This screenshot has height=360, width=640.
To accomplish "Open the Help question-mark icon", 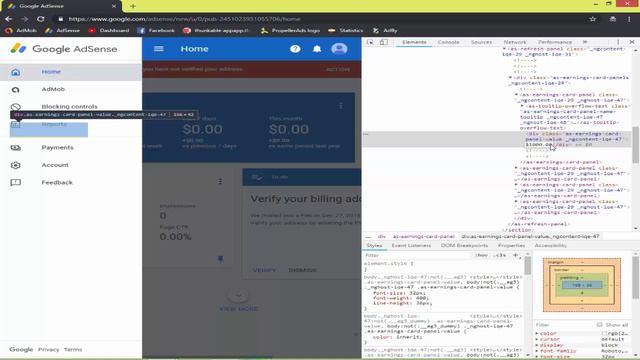I will point(295,49).
